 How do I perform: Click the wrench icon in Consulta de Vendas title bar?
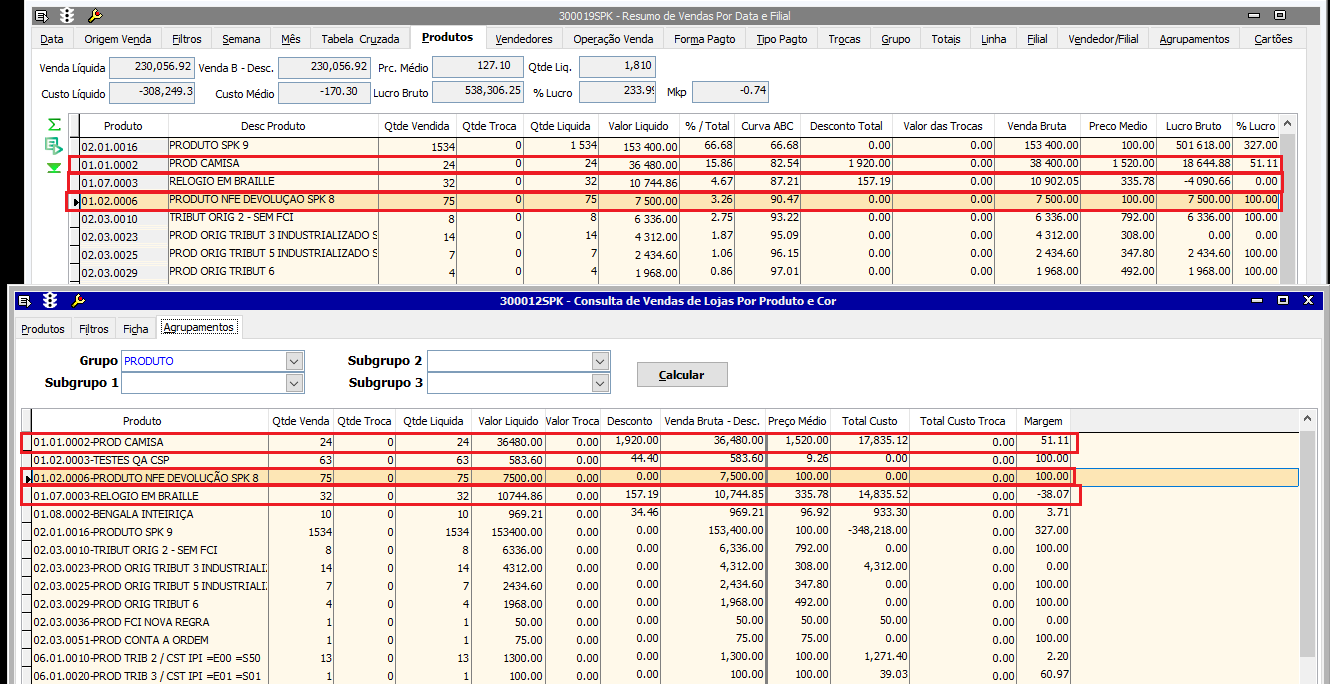click(x=79, y=300)
